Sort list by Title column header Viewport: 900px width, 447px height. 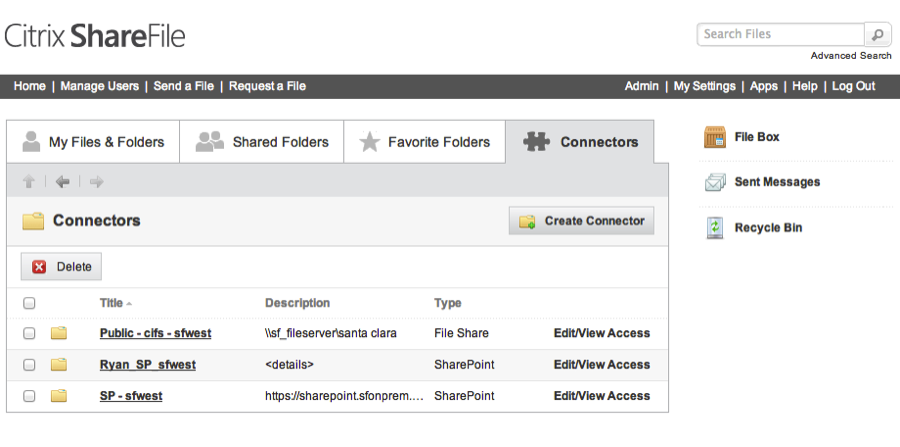(110, 303)
